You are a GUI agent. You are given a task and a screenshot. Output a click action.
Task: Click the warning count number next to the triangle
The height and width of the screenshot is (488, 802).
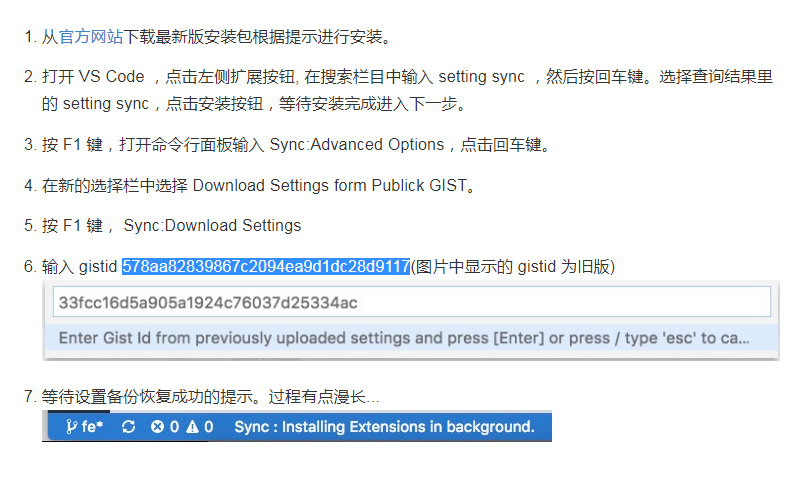pyautogui.click(x=209, y=427)
